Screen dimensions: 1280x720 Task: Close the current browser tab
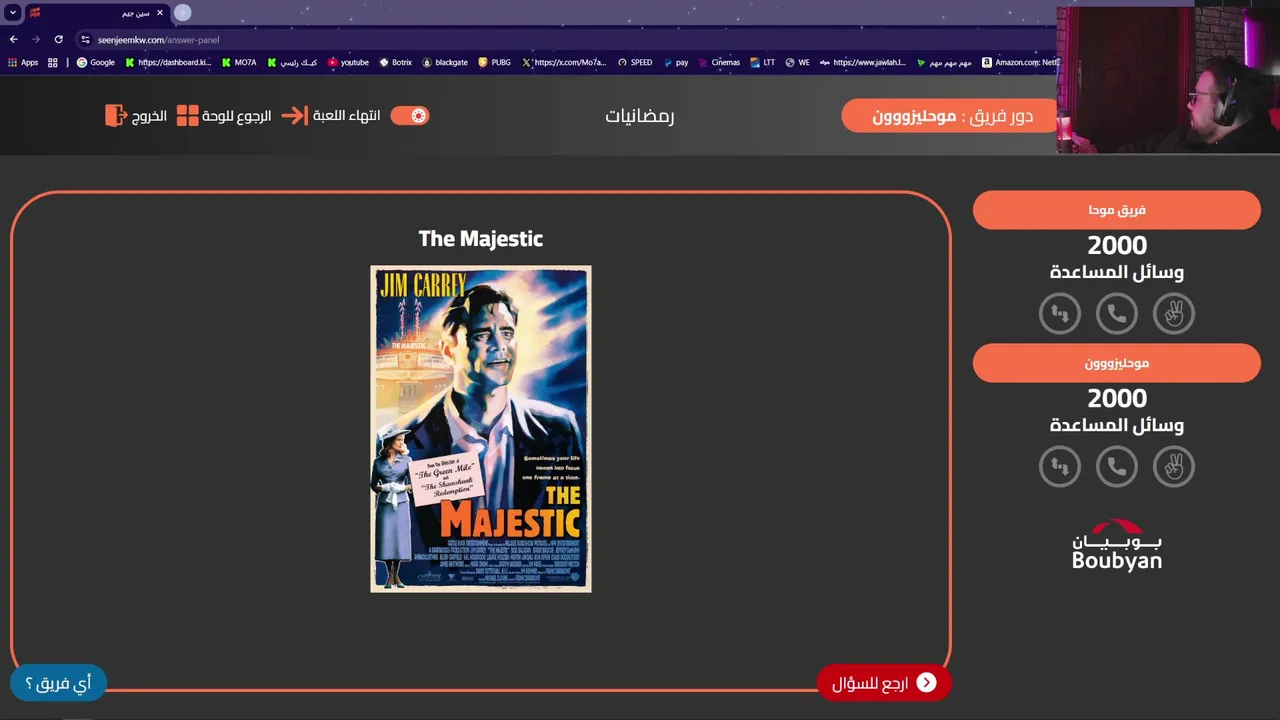point(160,13)
